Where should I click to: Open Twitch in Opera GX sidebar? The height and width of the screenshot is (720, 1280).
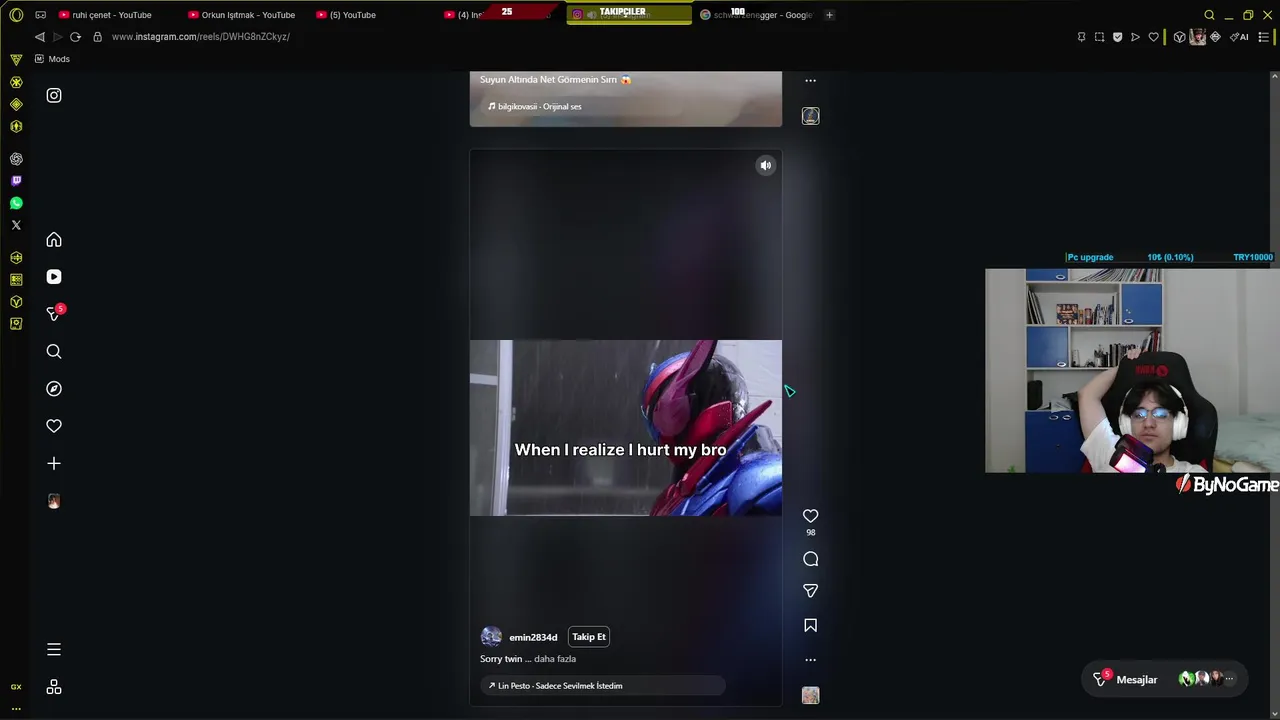[16, 181]
